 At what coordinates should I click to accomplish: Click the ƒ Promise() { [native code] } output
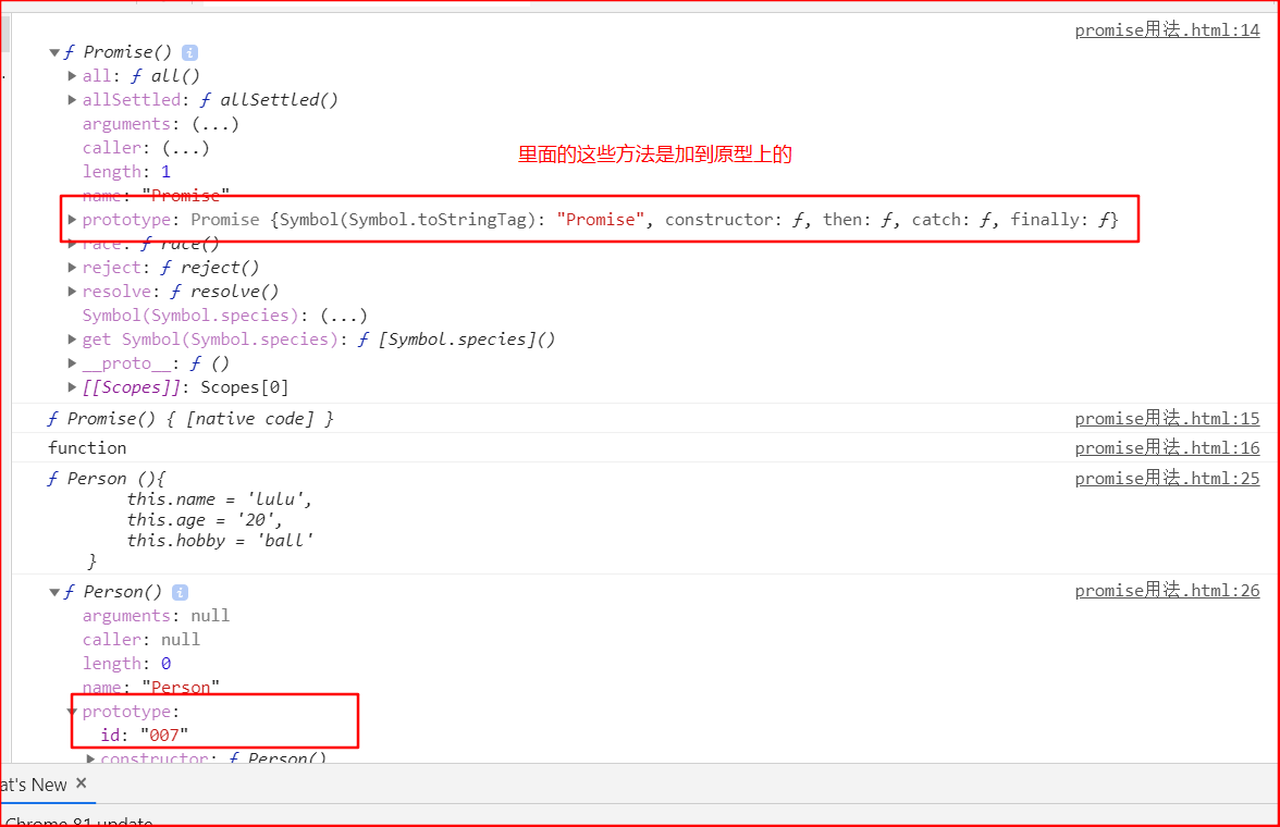[190, 419]
